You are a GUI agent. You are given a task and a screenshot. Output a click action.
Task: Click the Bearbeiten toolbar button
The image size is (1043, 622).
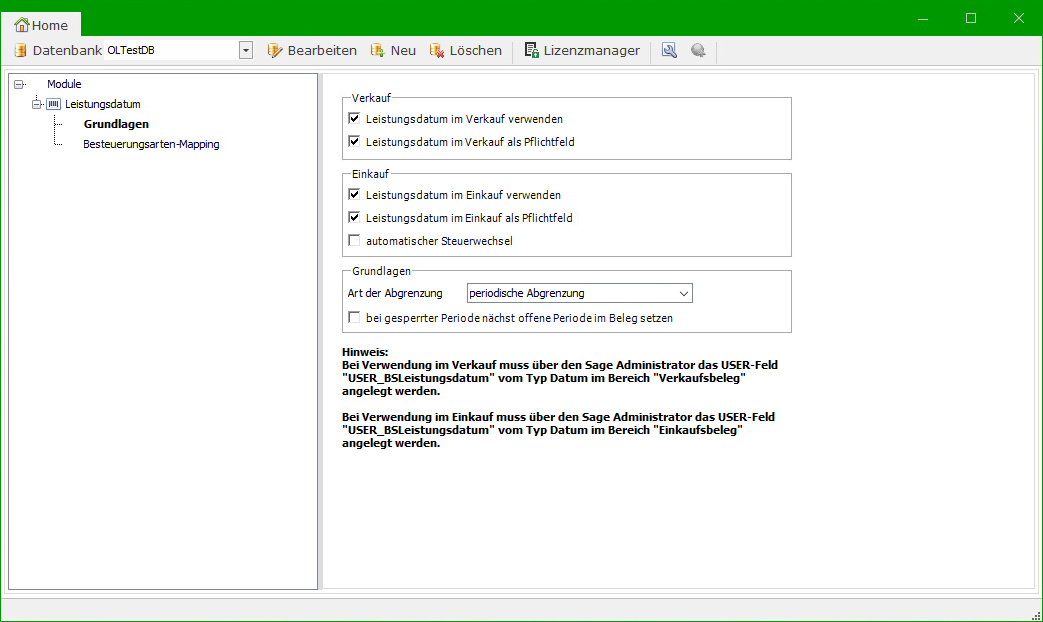[x=312, y=51]
